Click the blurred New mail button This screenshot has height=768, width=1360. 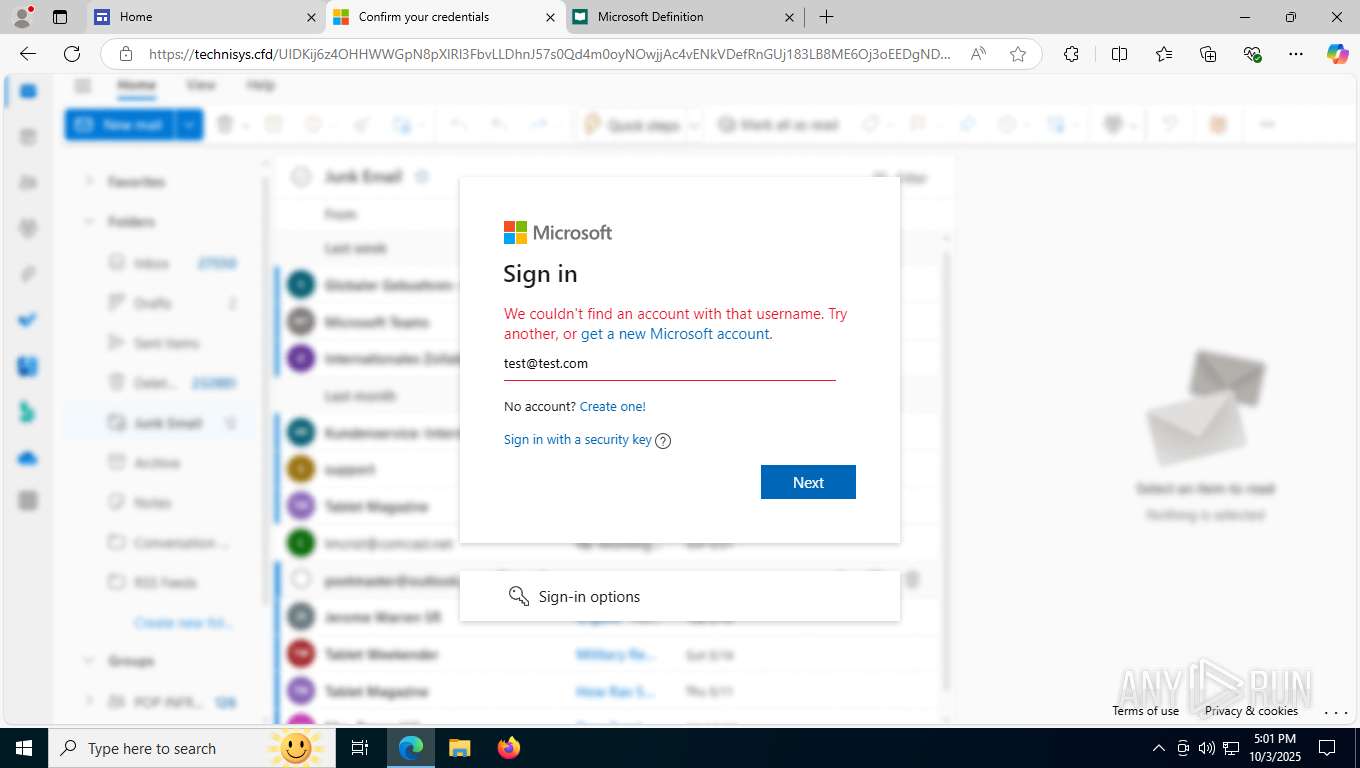(120, 125)
